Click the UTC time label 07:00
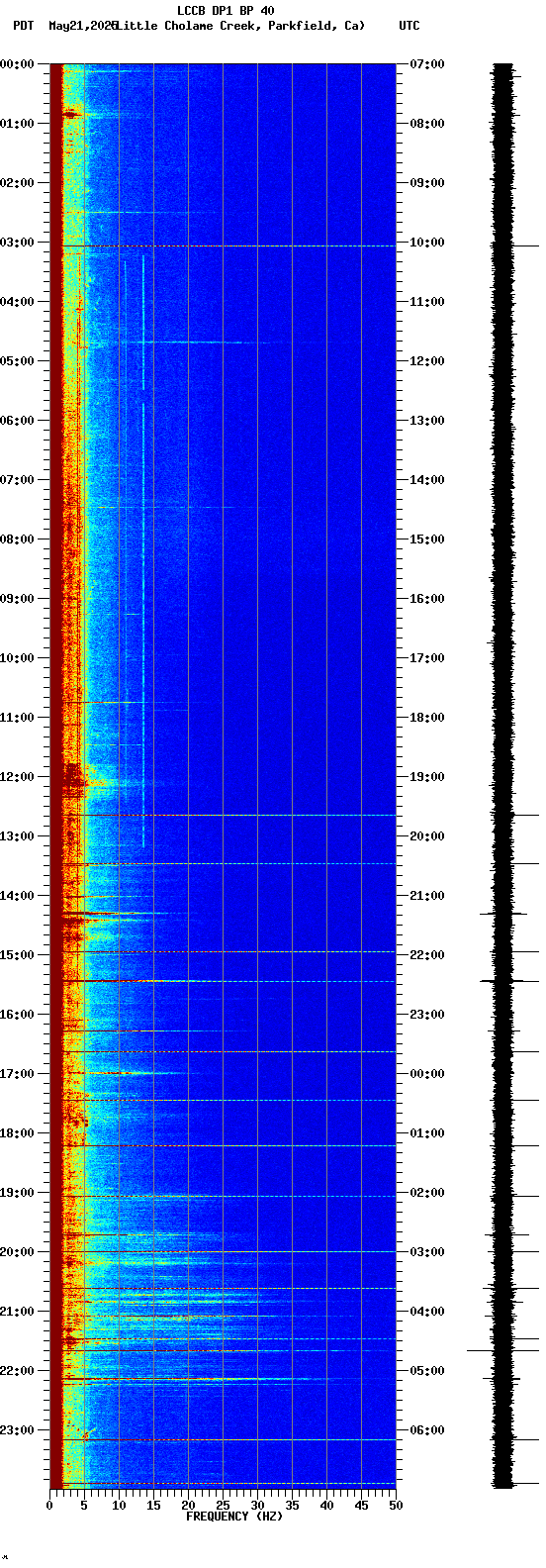This screenshot has width=546, height=1568. [427, 64]
